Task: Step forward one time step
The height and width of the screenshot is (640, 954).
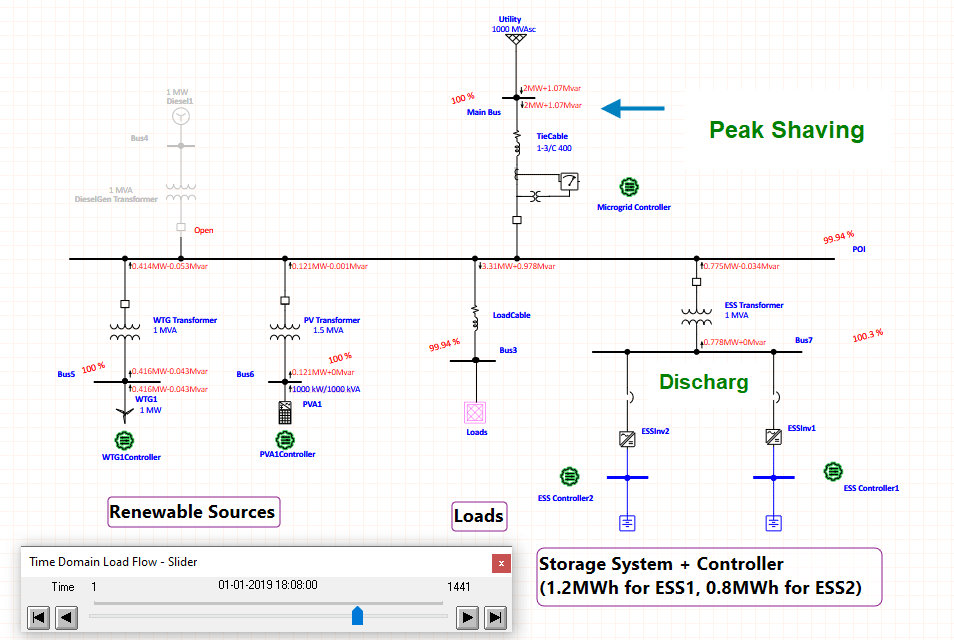Action: pos(467,617)
